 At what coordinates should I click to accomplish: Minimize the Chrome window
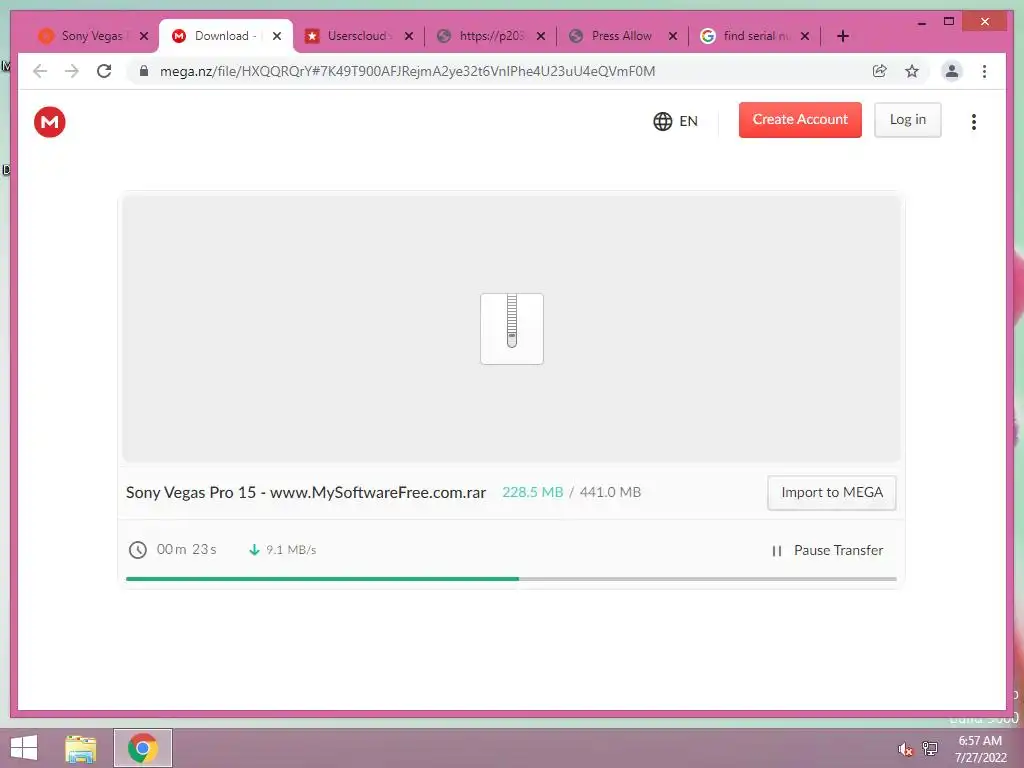[921, 22]
